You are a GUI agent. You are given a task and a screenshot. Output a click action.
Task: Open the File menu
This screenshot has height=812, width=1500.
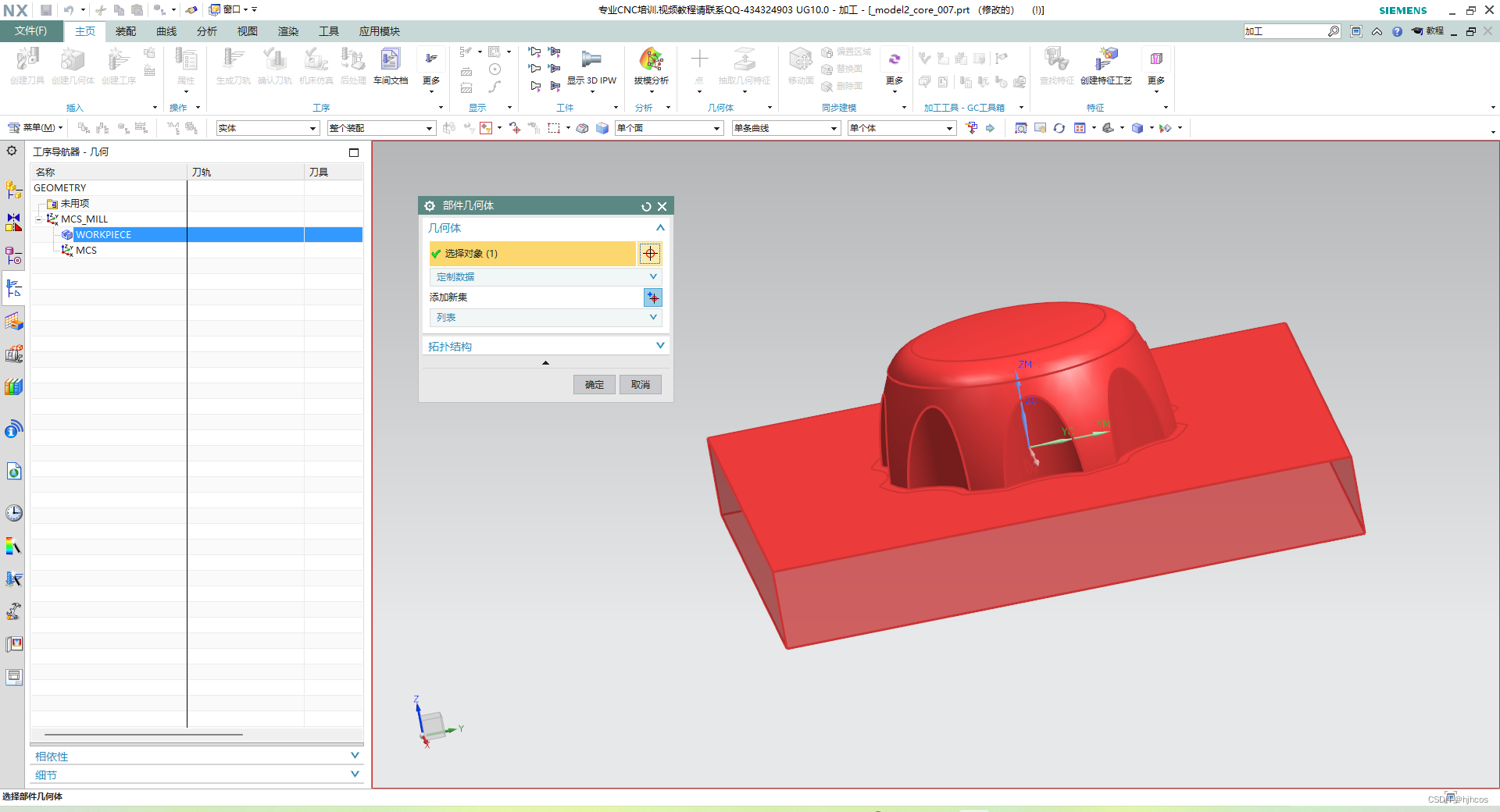[x=31, y=31]
